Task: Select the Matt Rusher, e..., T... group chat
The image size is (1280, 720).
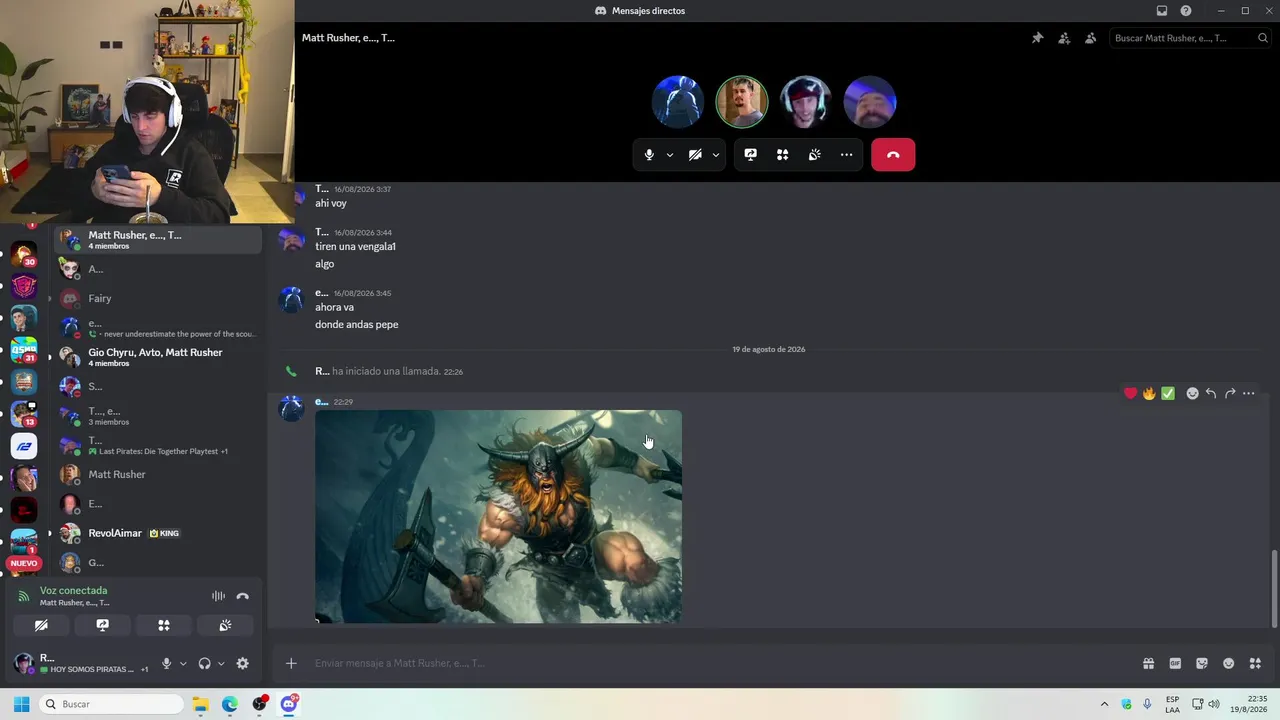Action: 158,240
